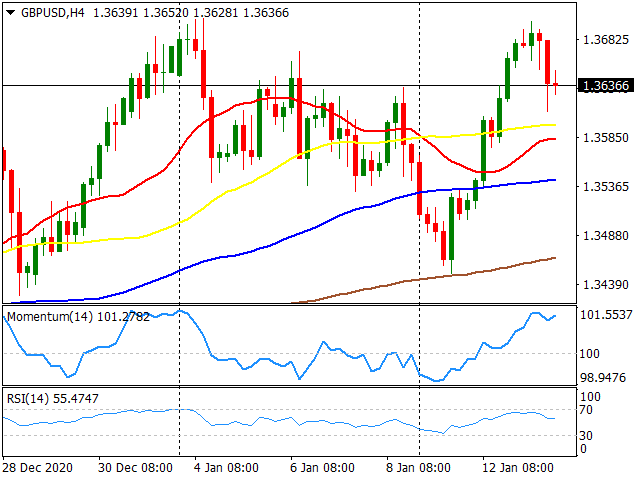Click the Momentum scale value 101.5537
The height and width of the screenshot is (480, 640).
coord(606,315)
